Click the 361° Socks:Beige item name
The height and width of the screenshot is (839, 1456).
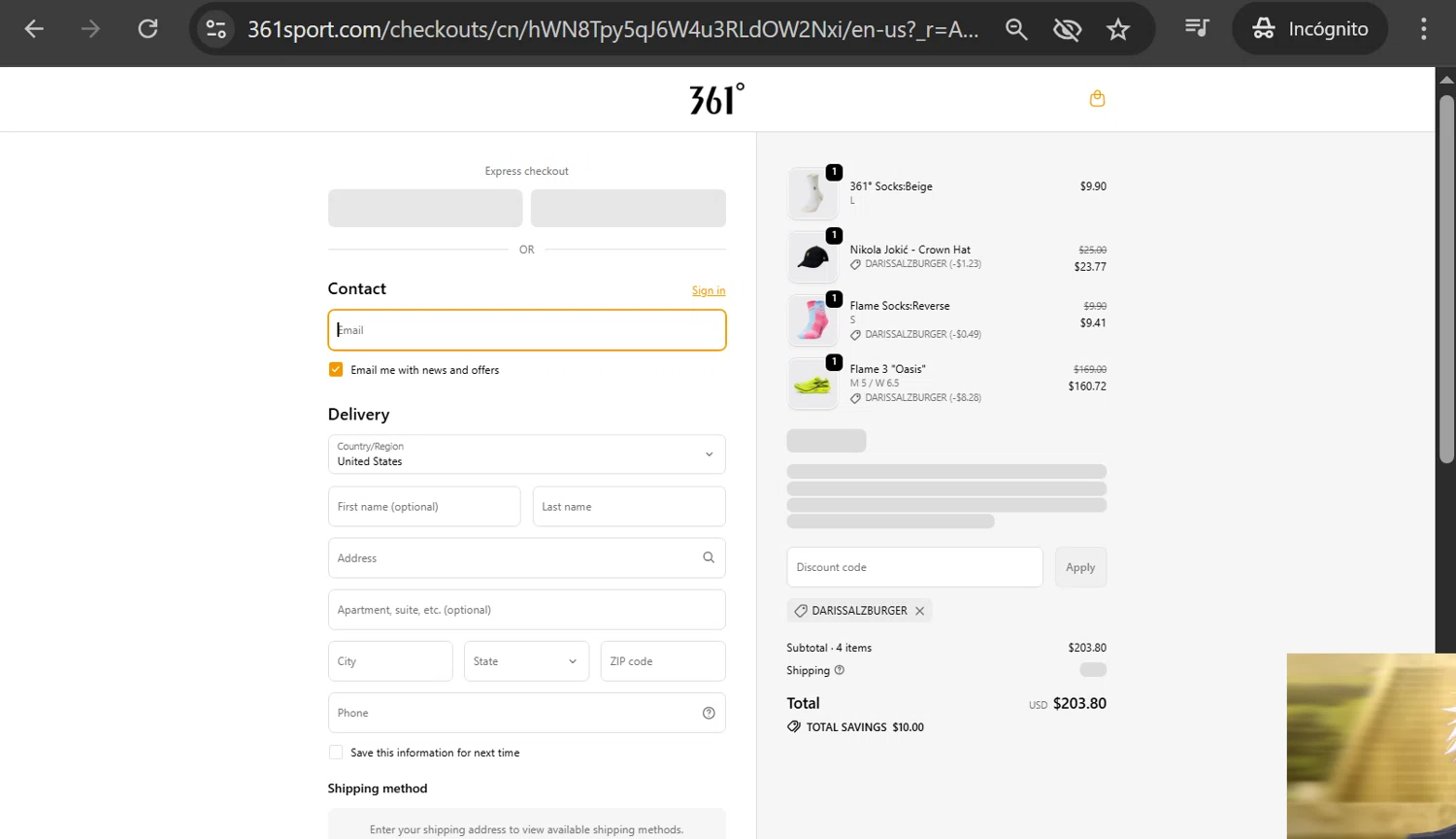(x=891, y=186)
